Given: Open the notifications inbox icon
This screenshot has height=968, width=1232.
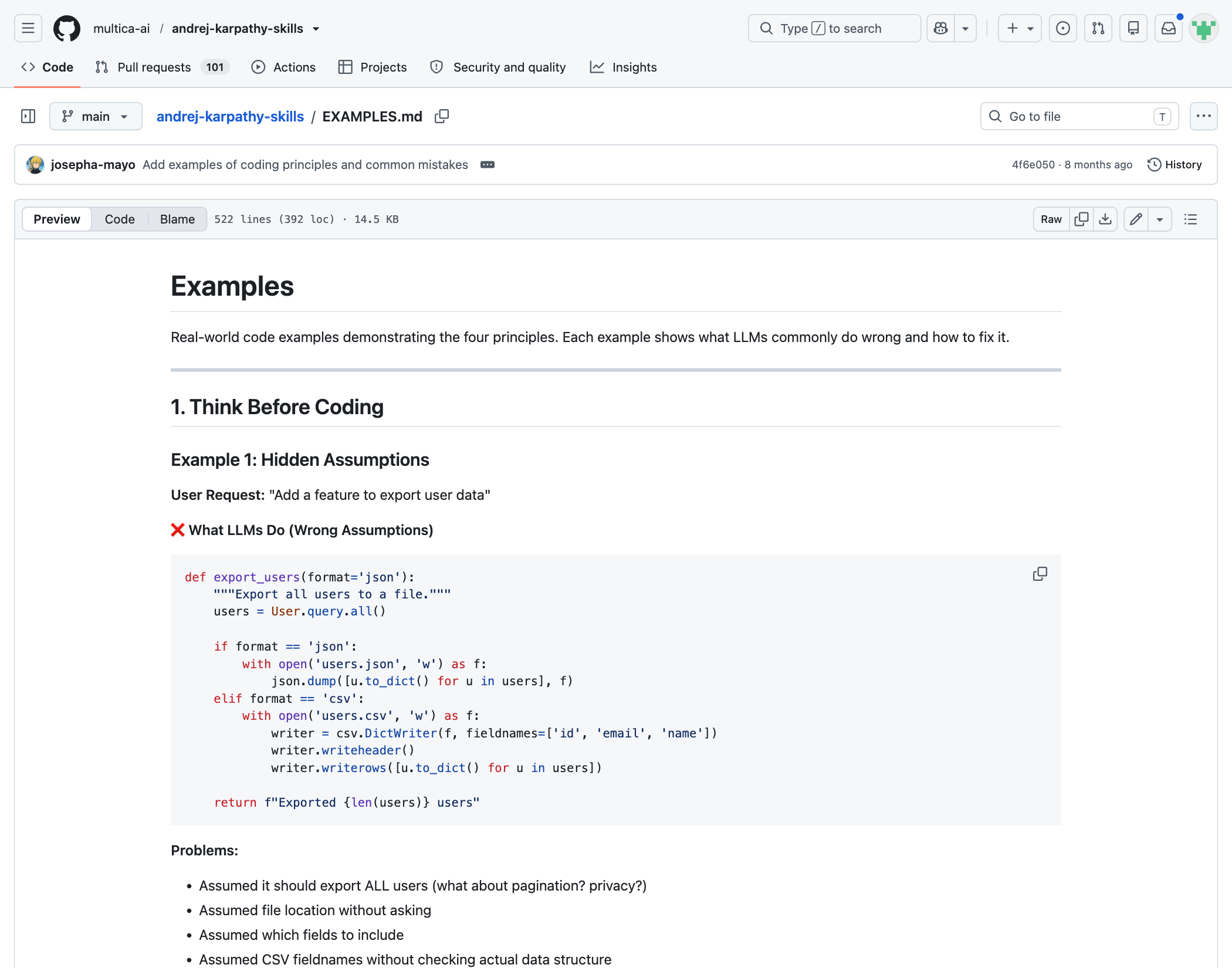Looking at the screenshot, I should coord(1168,28).
